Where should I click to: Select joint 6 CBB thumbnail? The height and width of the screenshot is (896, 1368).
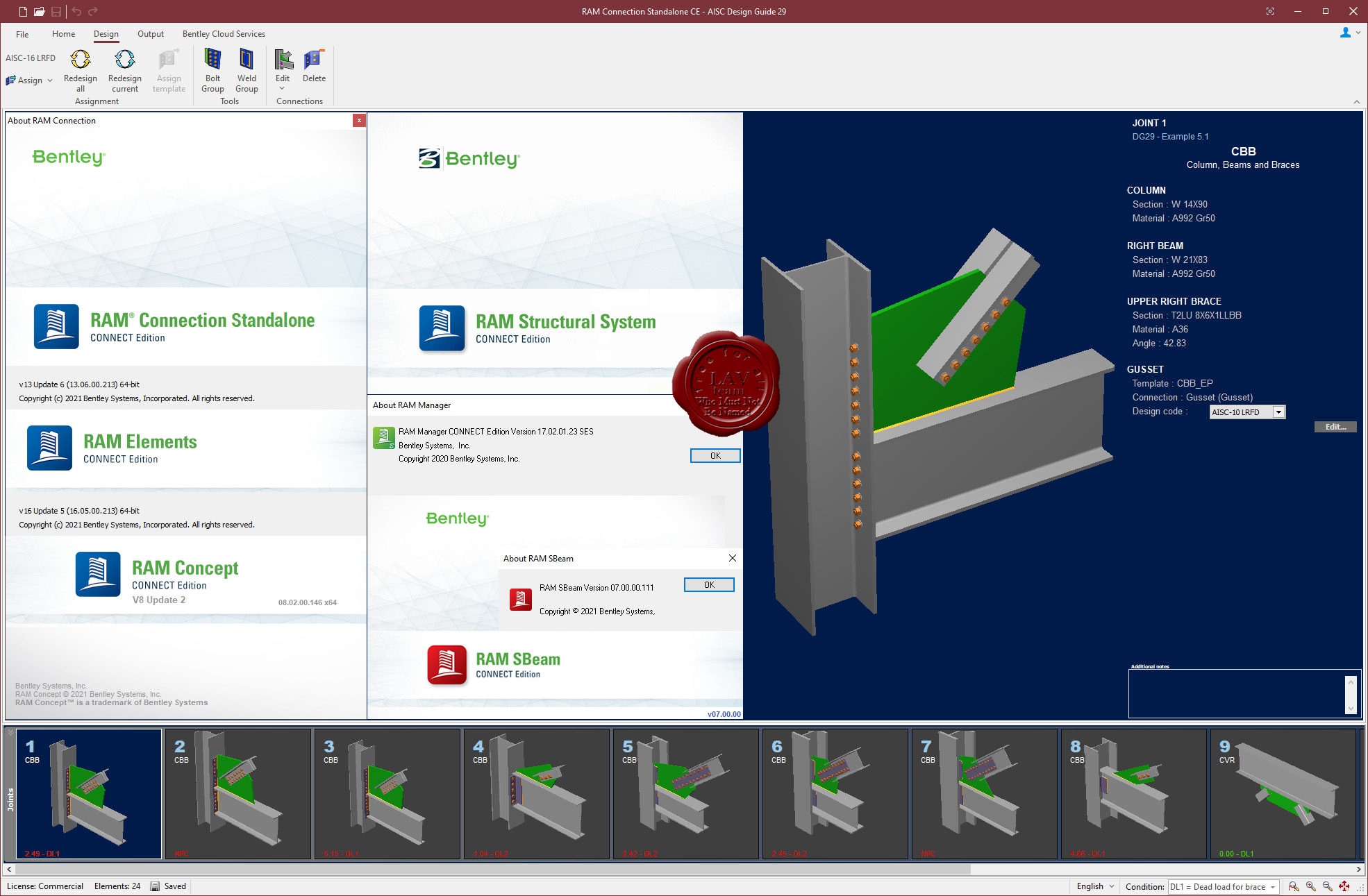tap(835, 794)
